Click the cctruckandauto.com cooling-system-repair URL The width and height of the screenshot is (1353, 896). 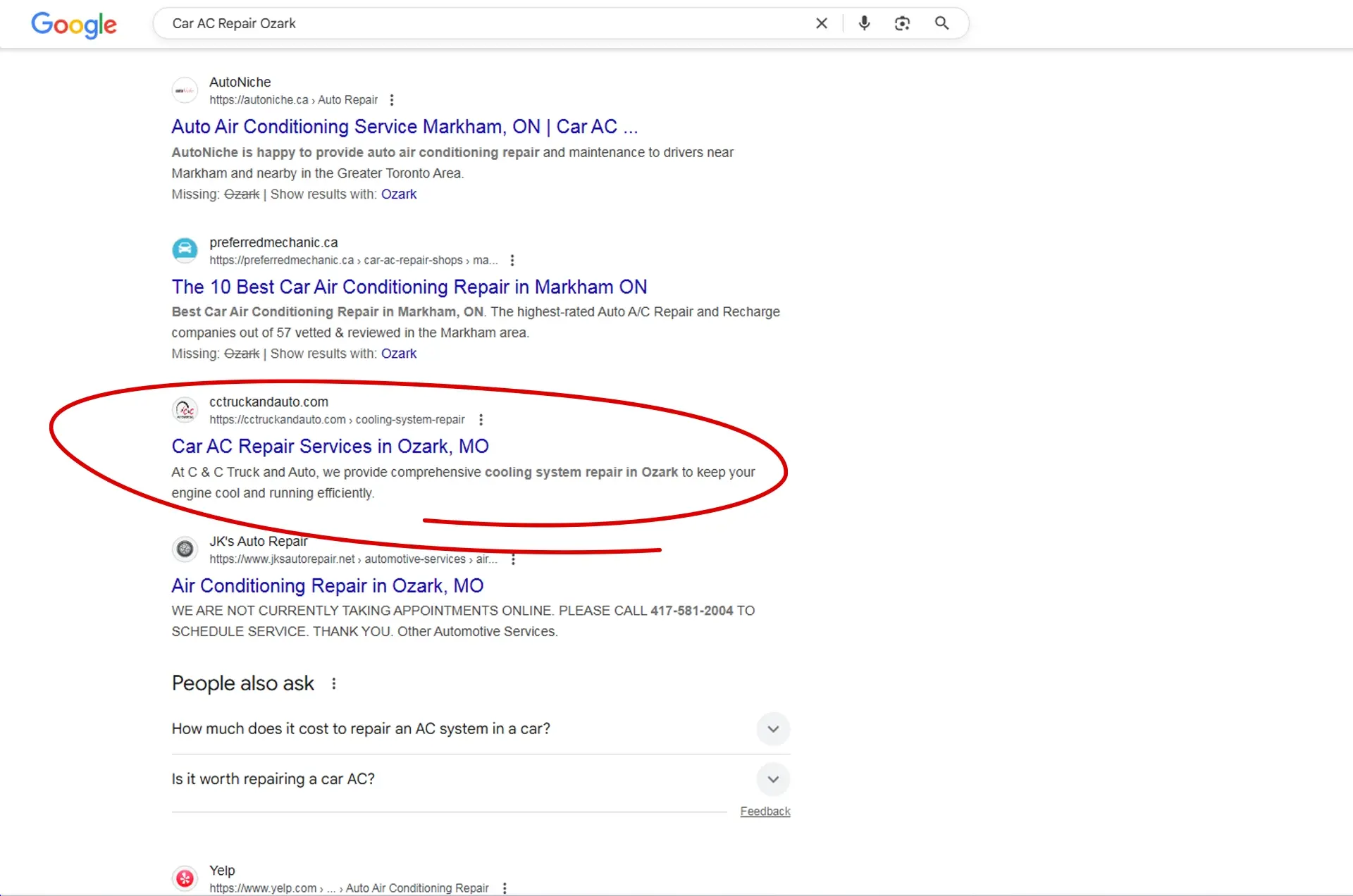337,420
